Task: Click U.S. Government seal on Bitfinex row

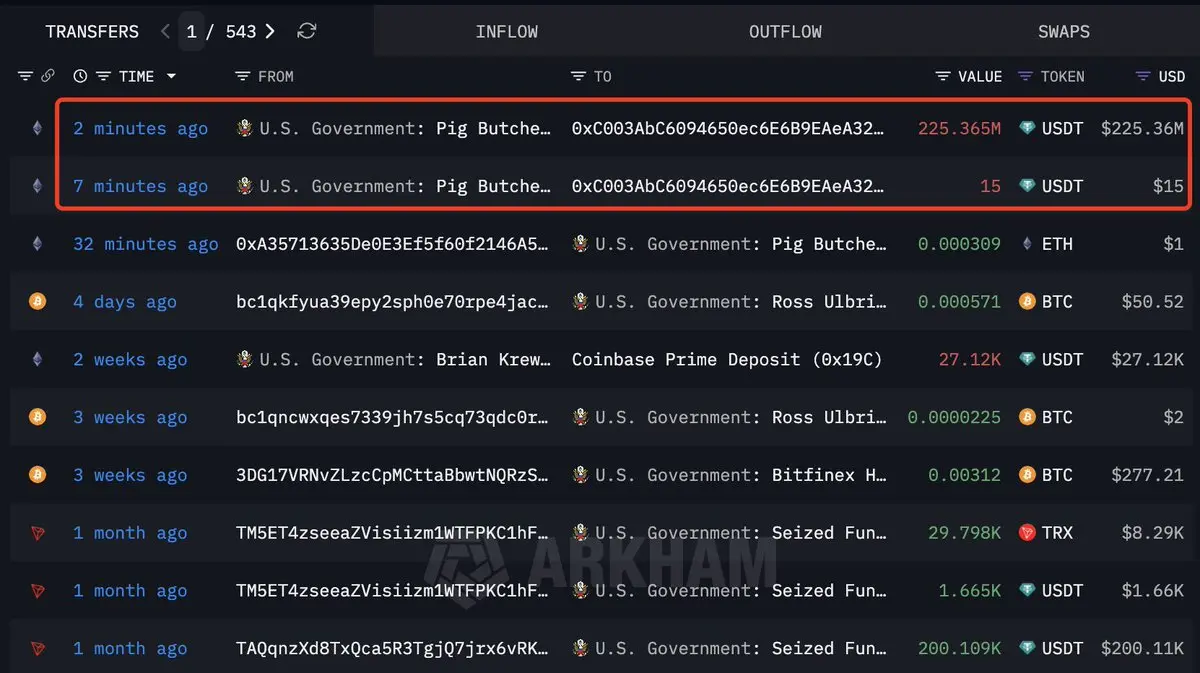Action: [x=580, y=475]
